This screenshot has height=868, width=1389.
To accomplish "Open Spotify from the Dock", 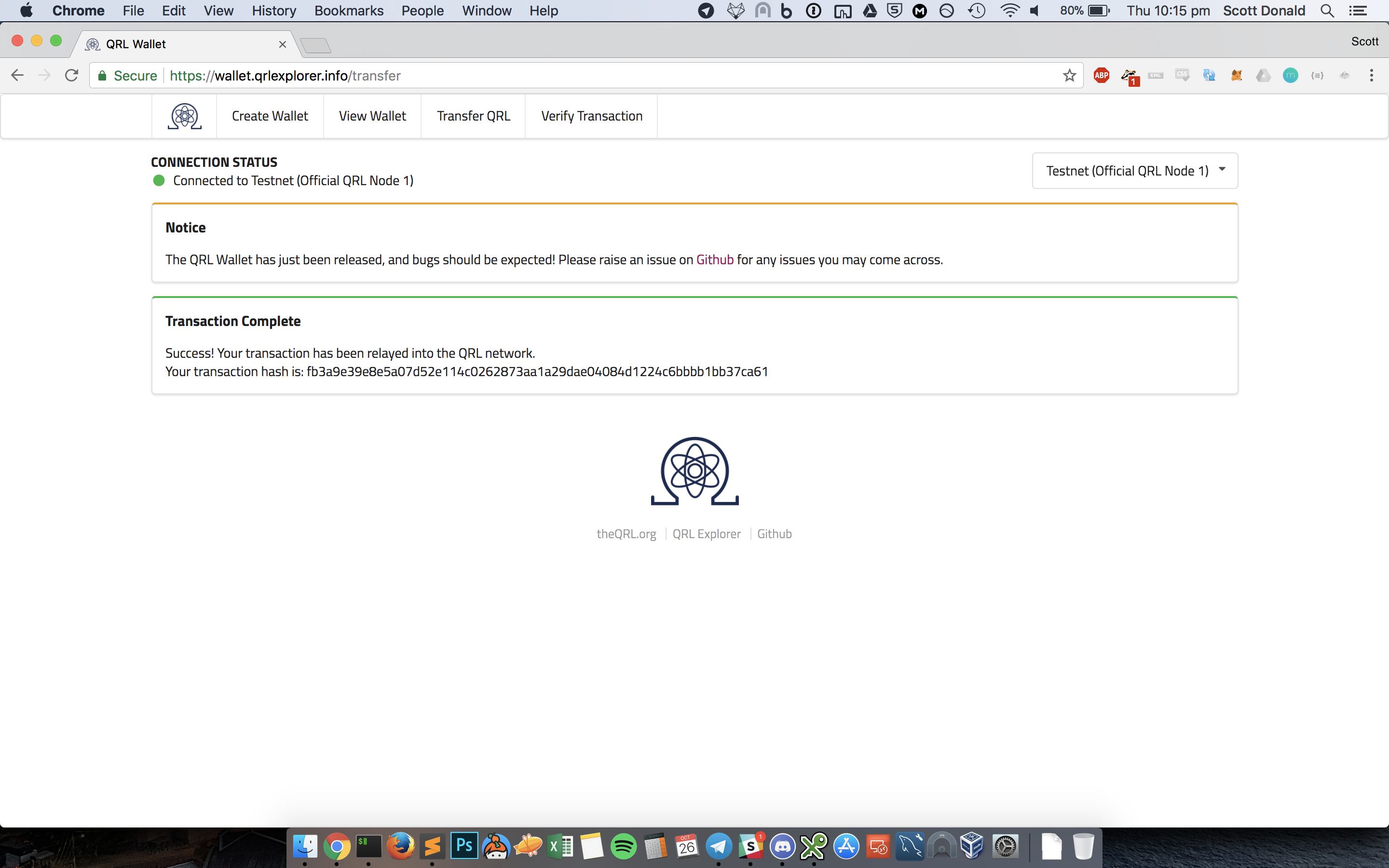I will pos(623,846).
